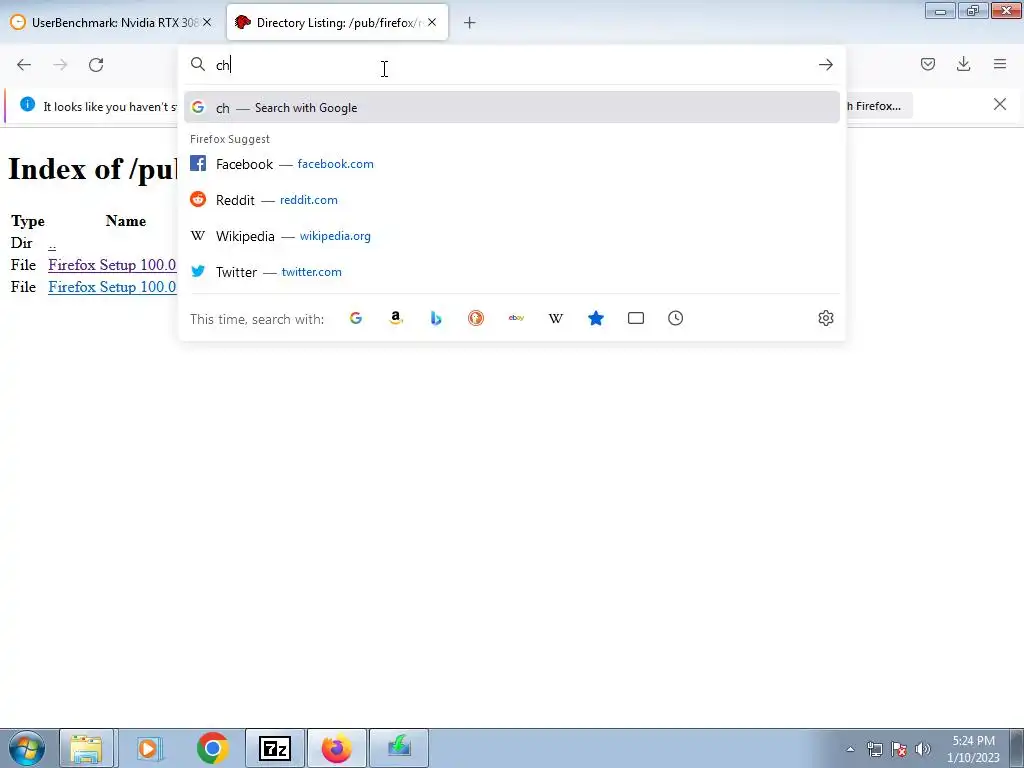
Task: Show hidden tray icons arrow
Action: (x=850, y=749)
